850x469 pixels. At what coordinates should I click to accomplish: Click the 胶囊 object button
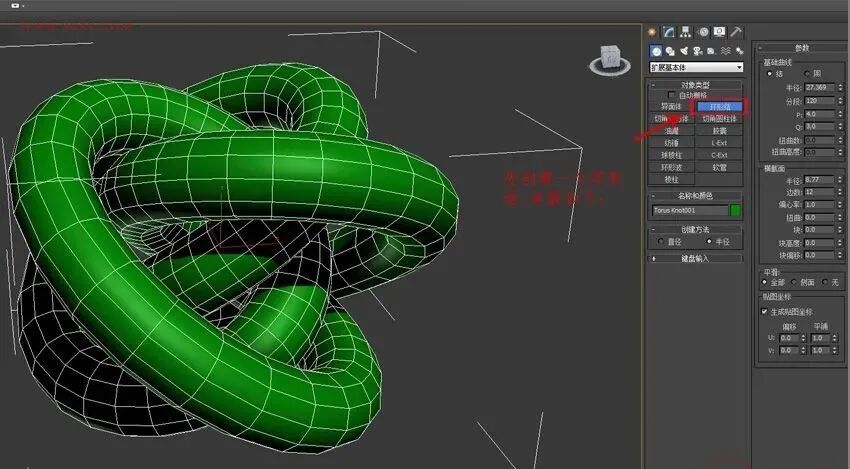(719, 131)
